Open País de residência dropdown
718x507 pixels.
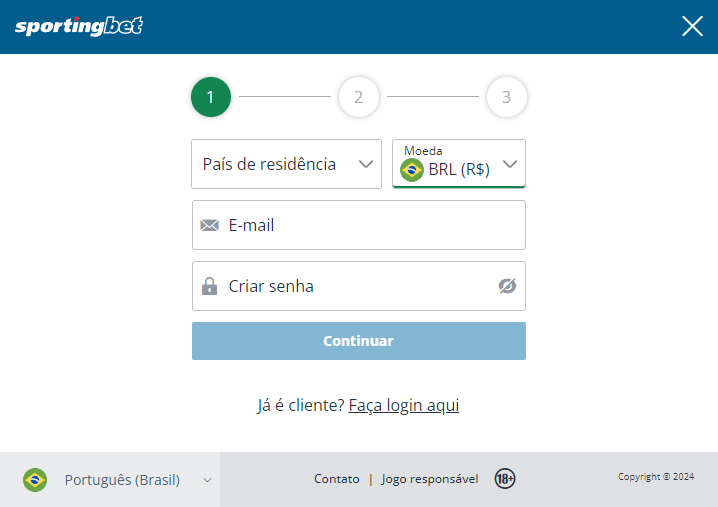[286, 164]
